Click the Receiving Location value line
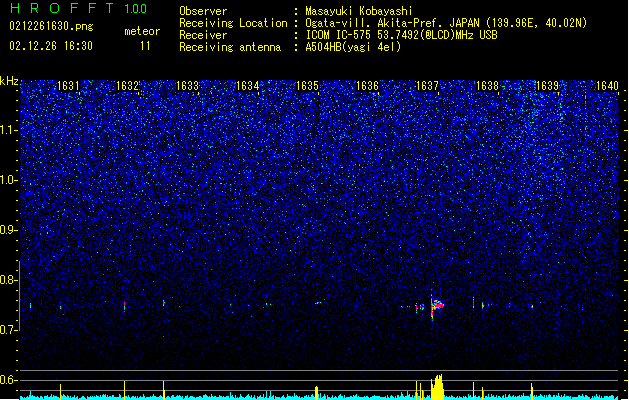Viewport: 629px width, 400px height. point(446,23)
